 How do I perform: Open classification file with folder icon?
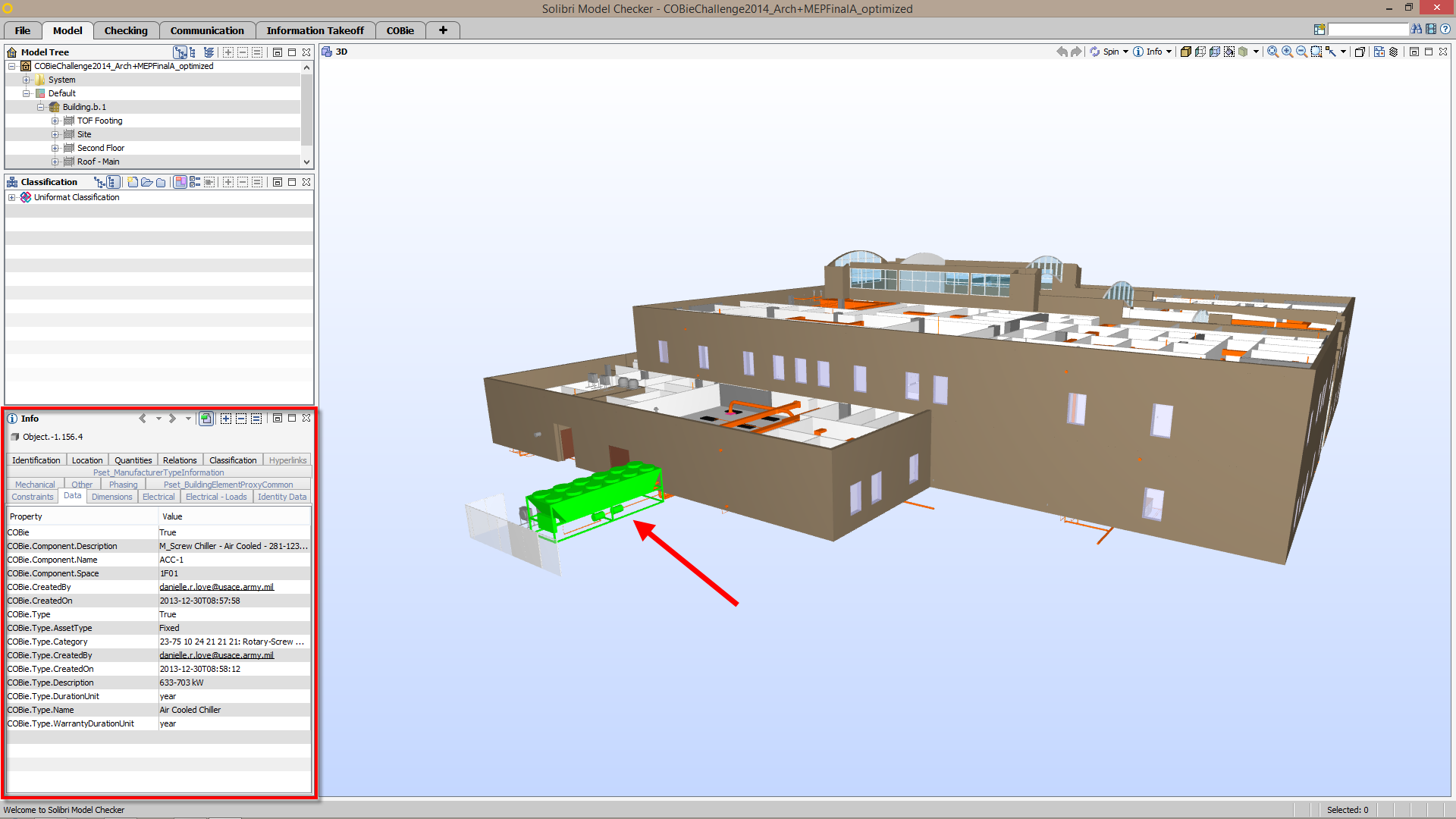[x=146, y=182]
